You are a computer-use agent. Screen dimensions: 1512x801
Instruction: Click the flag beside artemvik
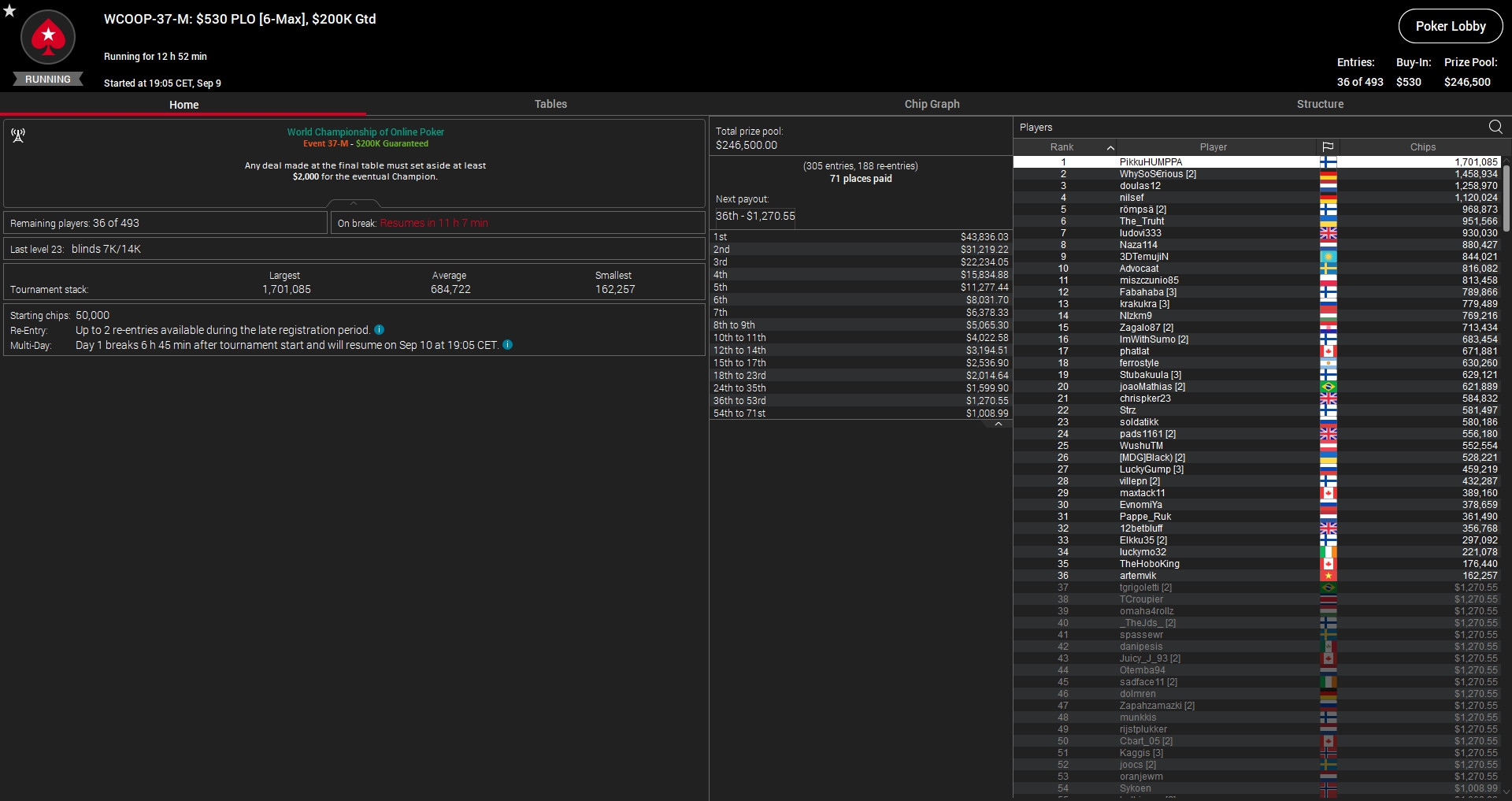point(1328,576)
